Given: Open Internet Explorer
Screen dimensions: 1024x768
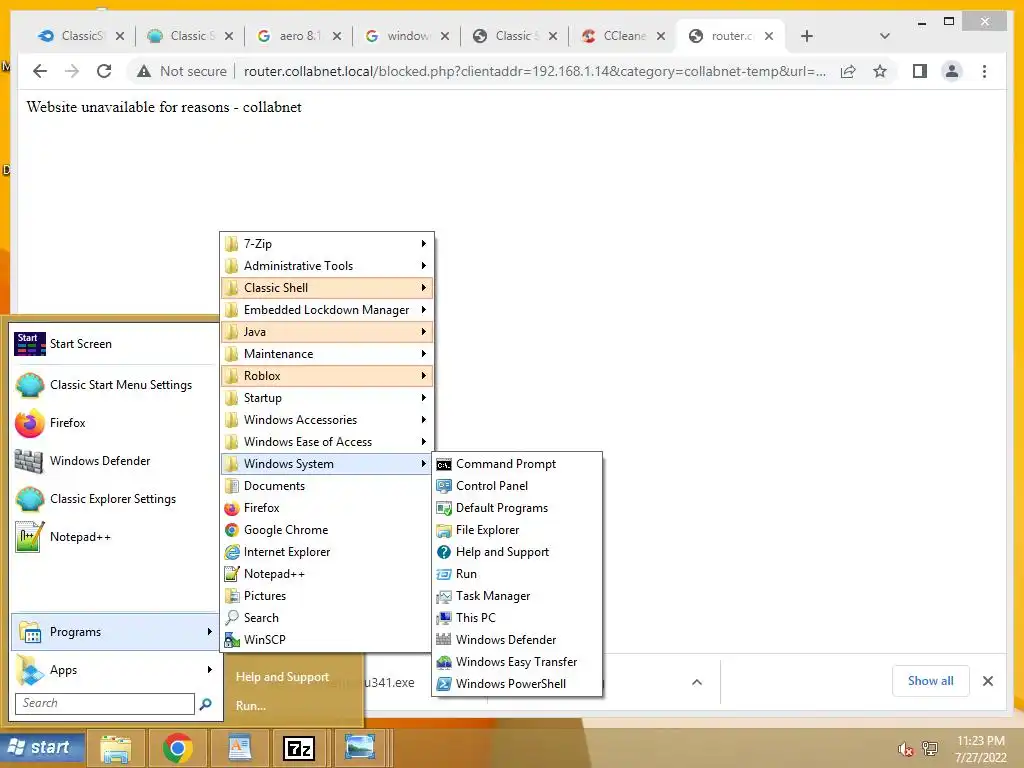Looking at the screenshot, I should coord(327,552).
